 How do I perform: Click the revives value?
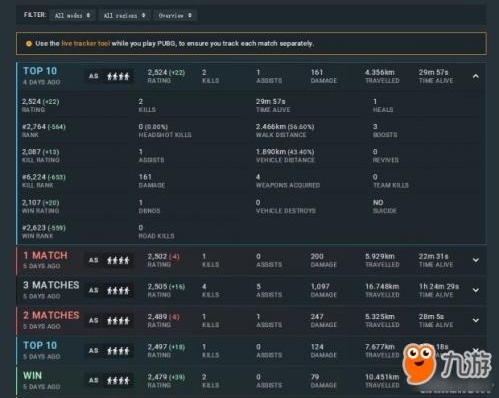[375, 152]
